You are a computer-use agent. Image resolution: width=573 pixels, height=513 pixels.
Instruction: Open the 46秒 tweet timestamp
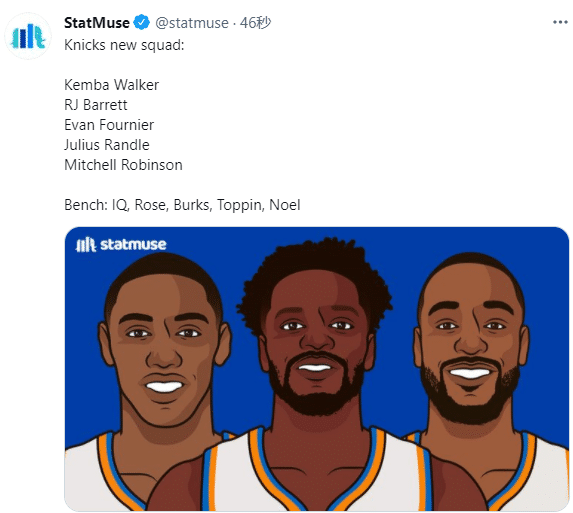[255, 23]
